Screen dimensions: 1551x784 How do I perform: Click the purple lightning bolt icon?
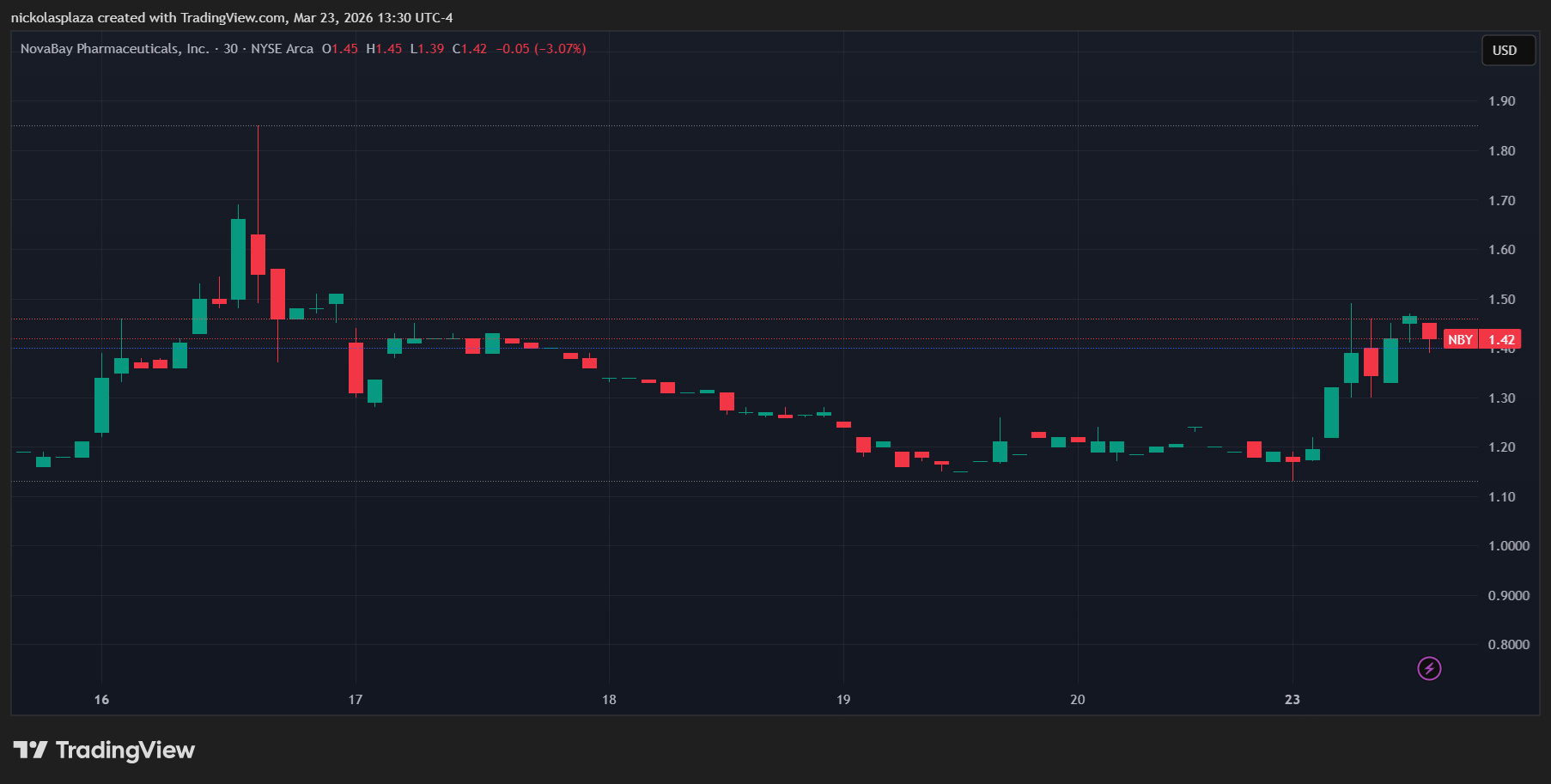coord(1429,668)
